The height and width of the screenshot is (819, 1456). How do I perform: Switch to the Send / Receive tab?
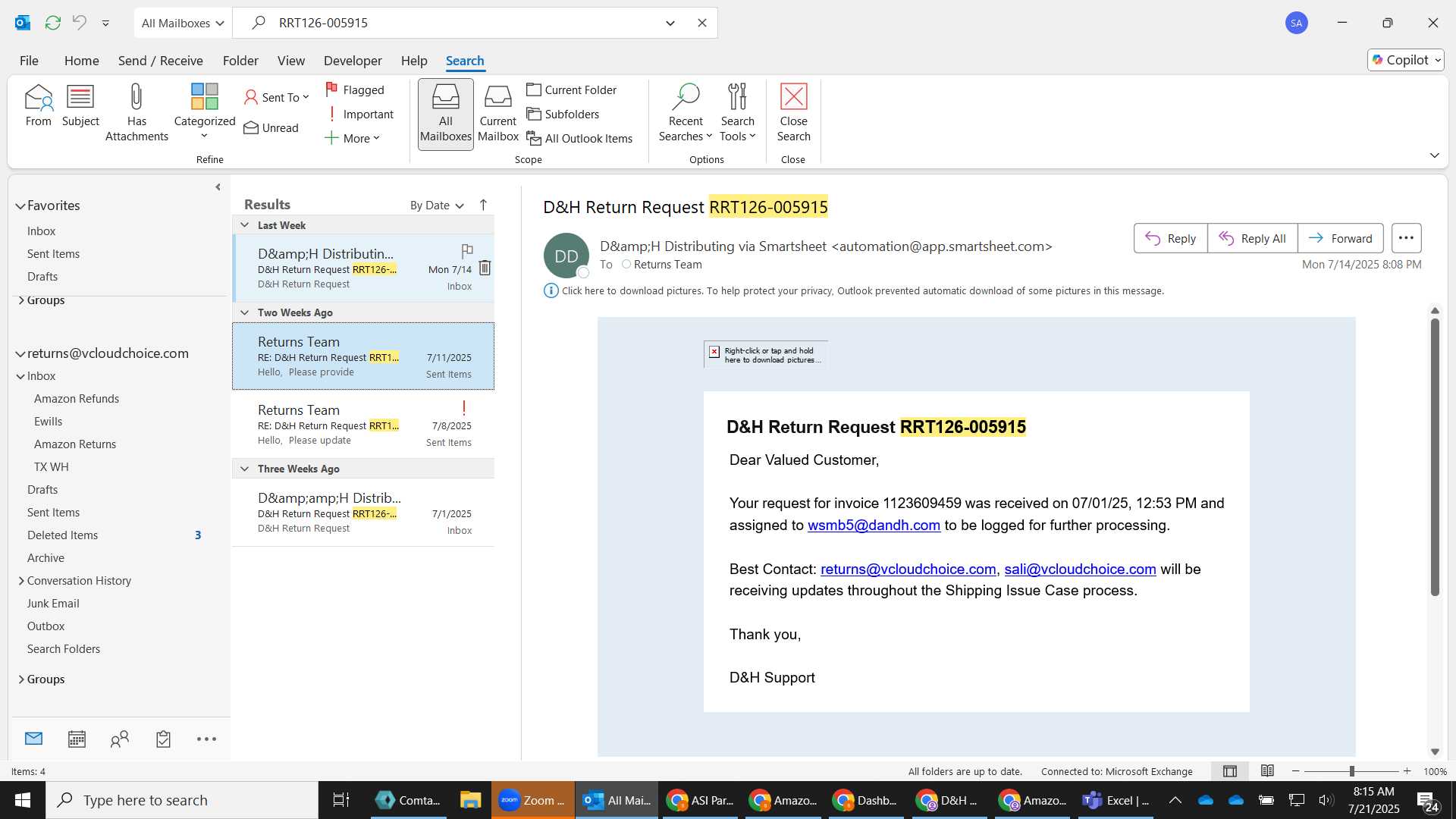(x=160, y=61)
